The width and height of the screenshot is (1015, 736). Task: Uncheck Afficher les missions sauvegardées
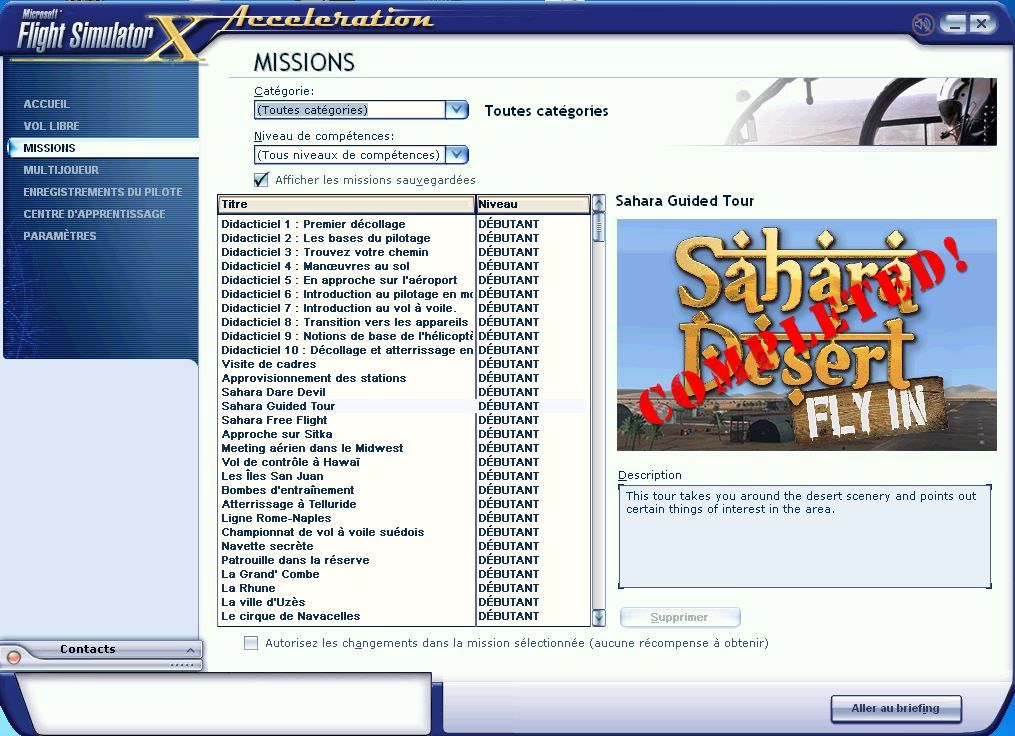[x=262, y=180]
